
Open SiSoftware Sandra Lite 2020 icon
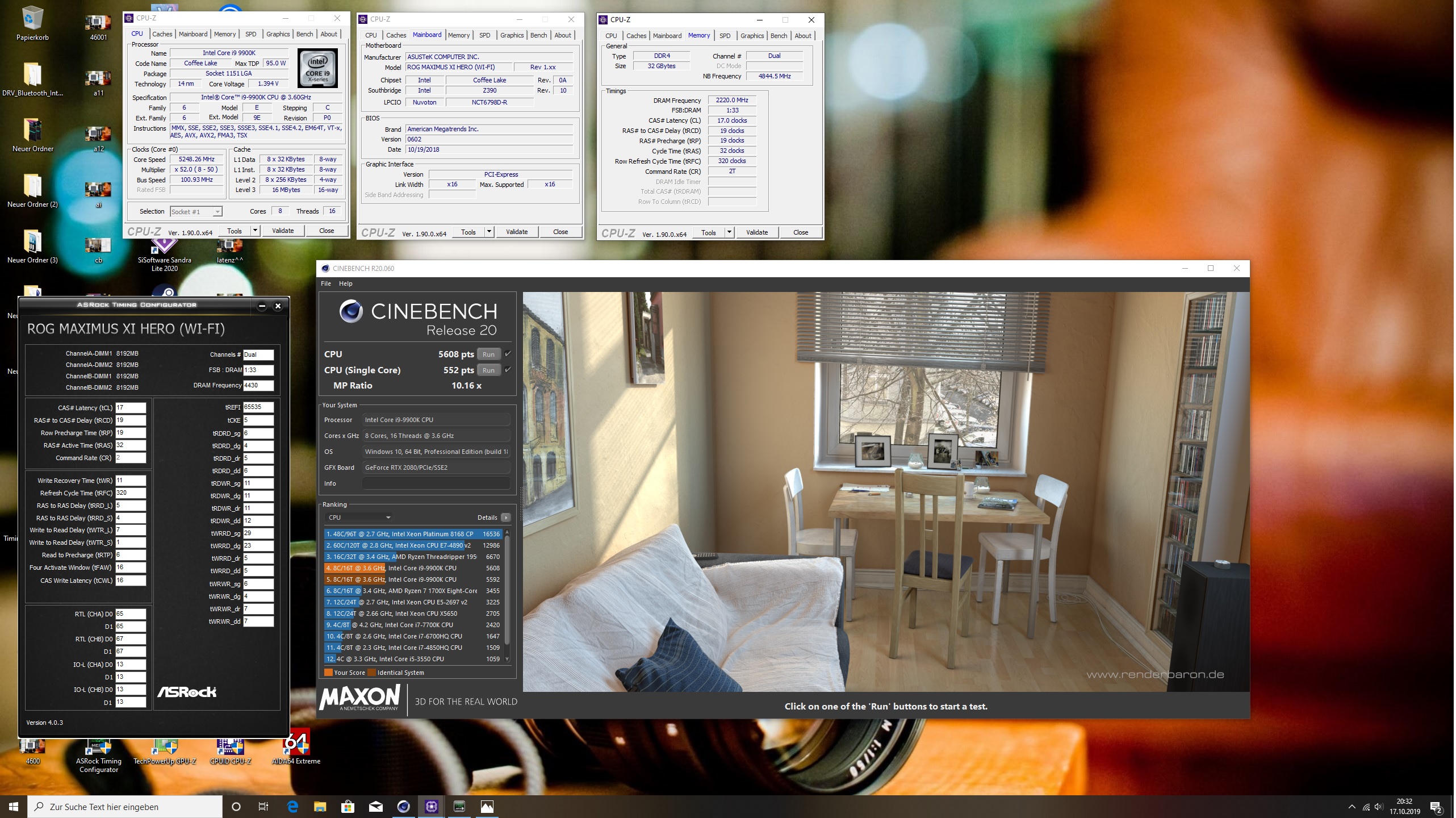tap(164, 245)
